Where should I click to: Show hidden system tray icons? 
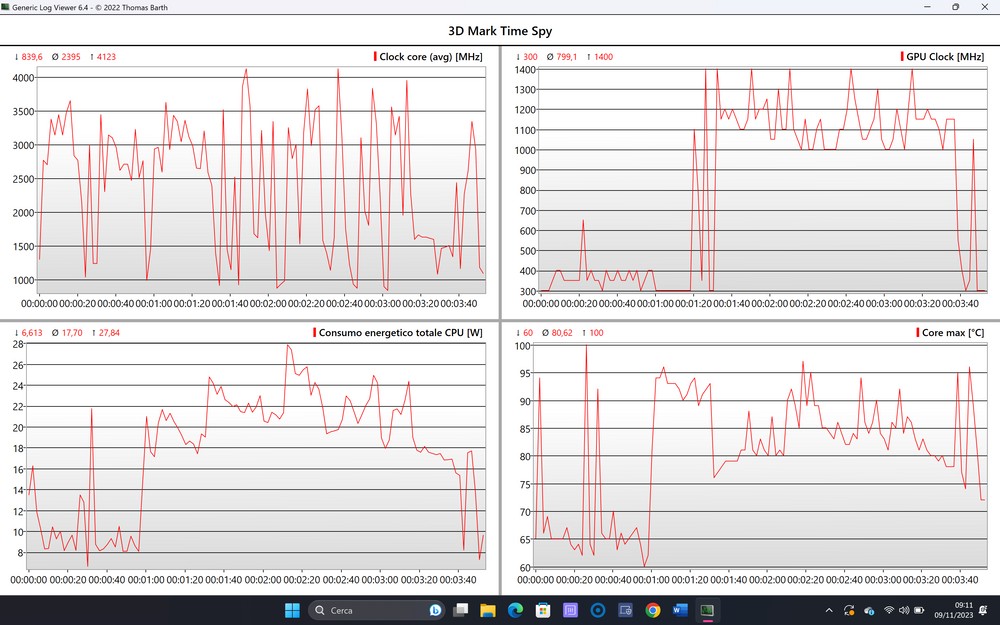click(829, 610)
